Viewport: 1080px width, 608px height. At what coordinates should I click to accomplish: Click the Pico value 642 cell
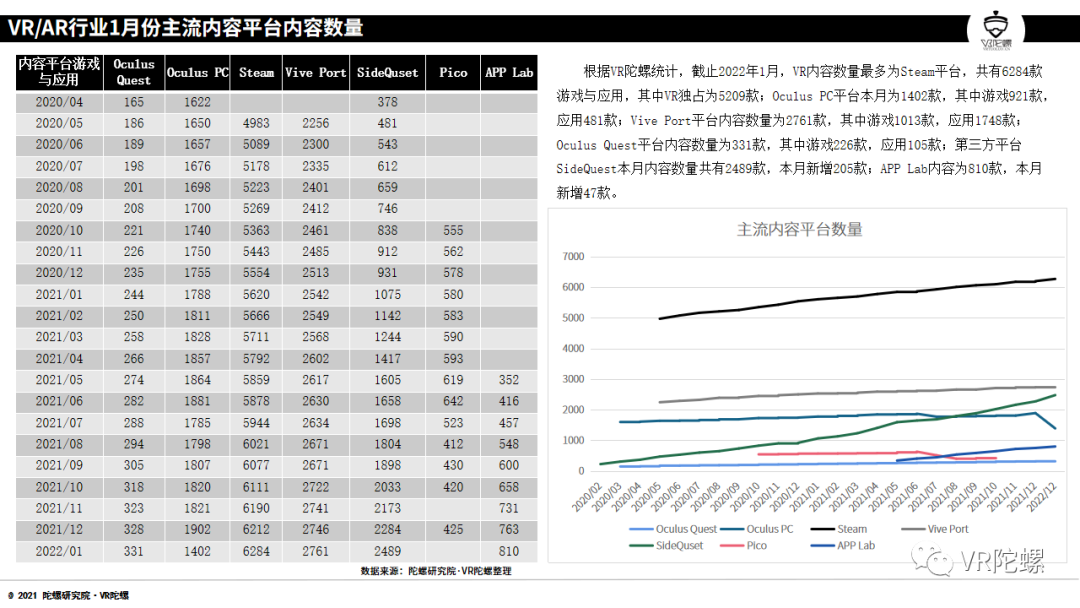pyautogui.click(x=453, y=401)
